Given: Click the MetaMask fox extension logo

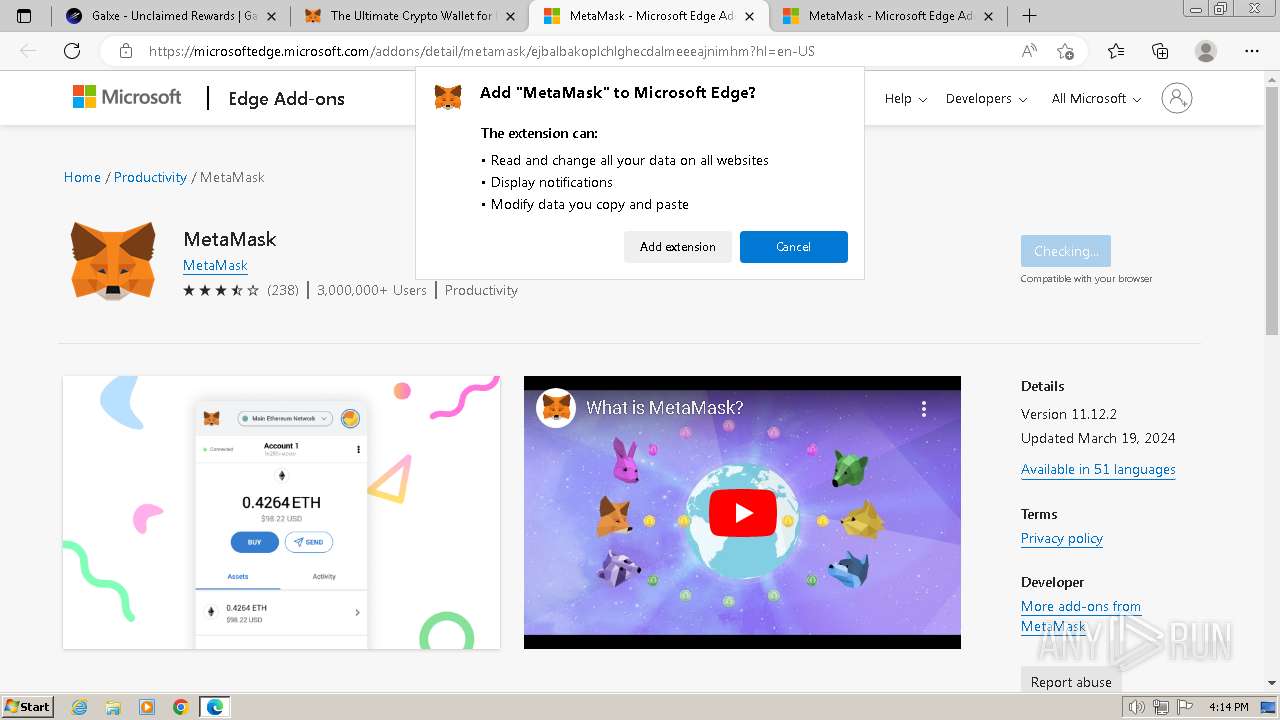Looking at the screenshot, I should 113,260.
